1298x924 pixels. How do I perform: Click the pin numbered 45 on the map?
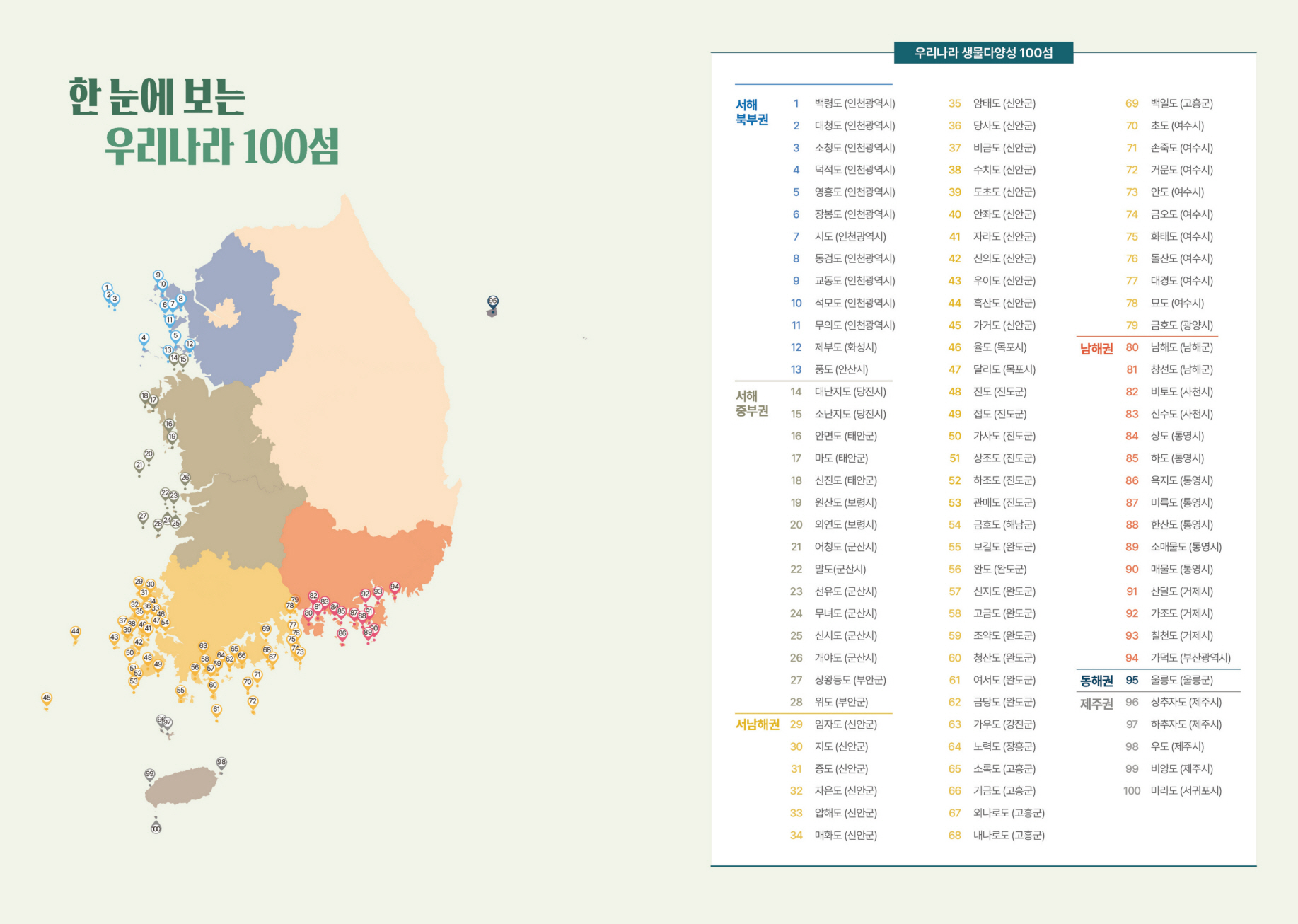pos(47,699)
